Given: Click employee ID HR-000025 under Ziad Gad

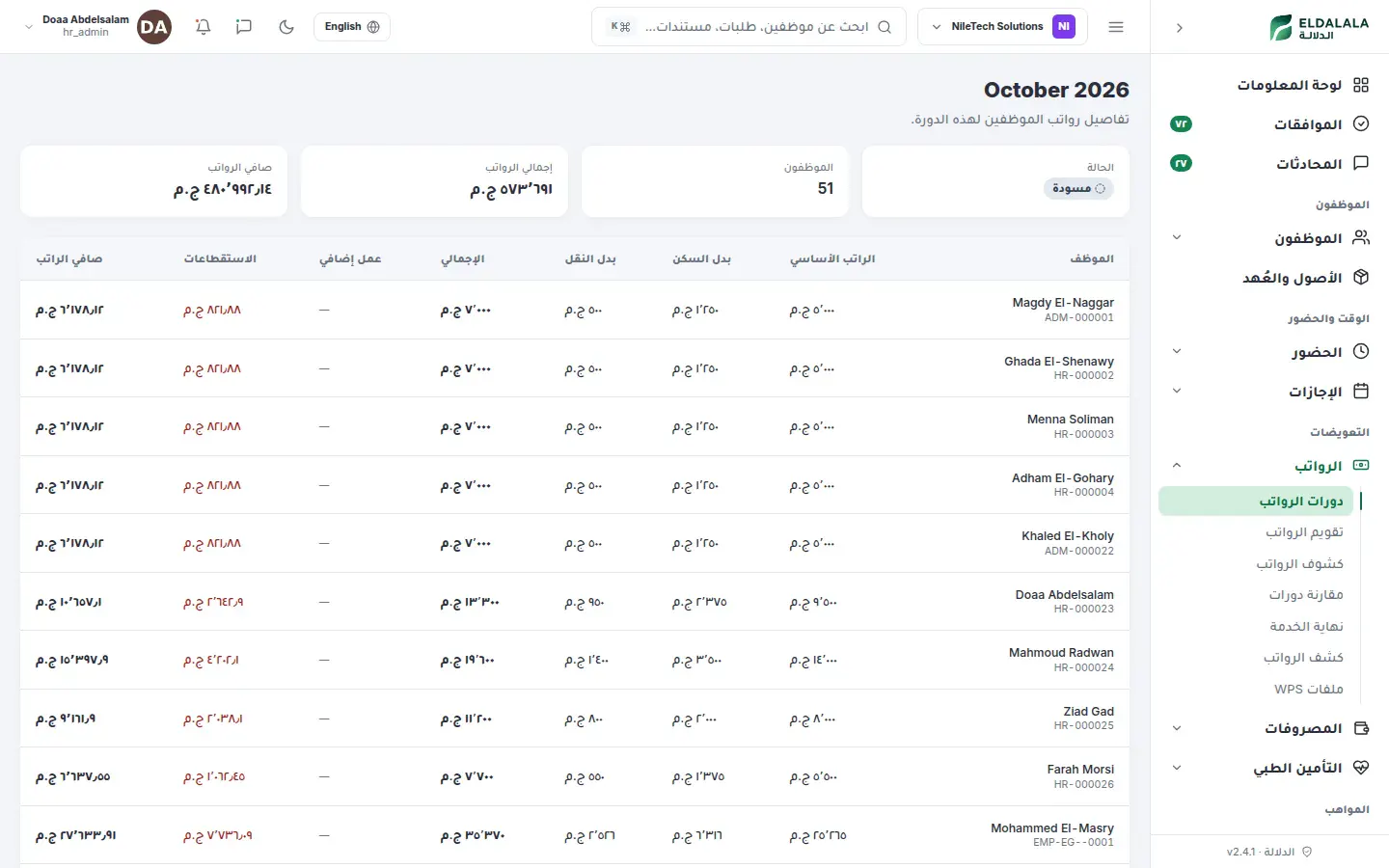Looking at the screenshot, I should point(1083,725).
